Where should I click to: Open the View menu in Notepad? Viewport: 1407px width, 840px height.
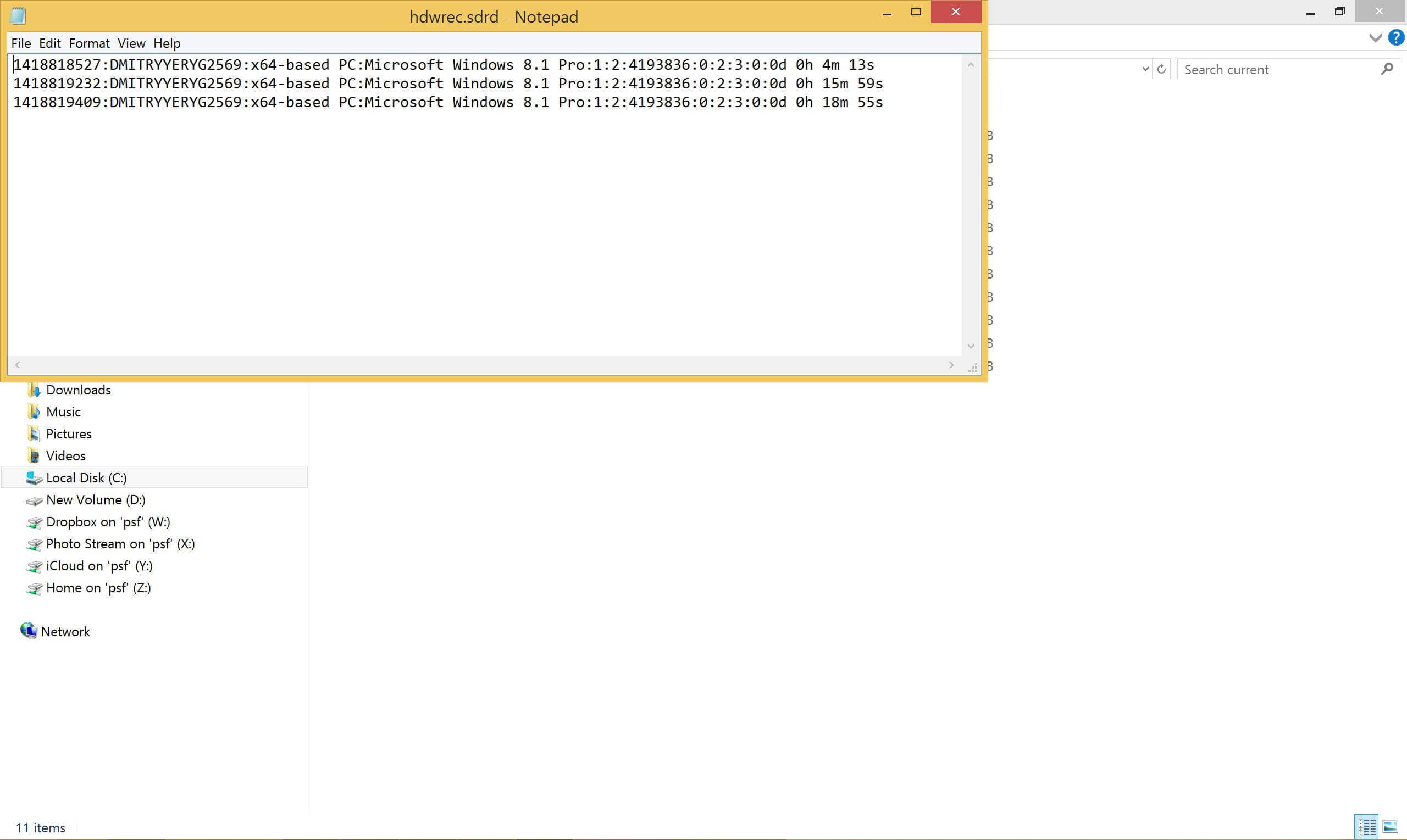pos(131,43)
